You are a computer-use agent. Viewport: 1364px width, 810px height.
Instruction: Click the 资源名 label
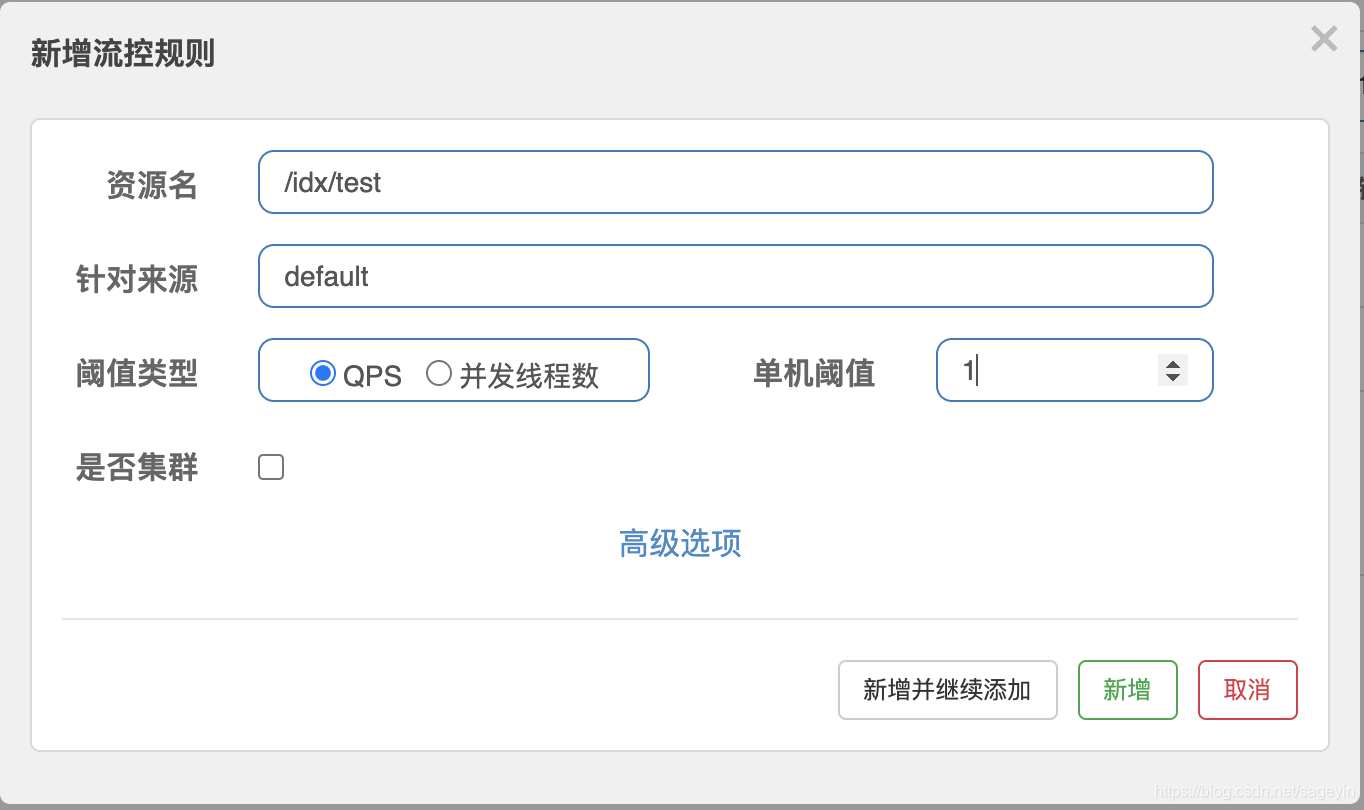pyautogui.click(x=152, y=185)
